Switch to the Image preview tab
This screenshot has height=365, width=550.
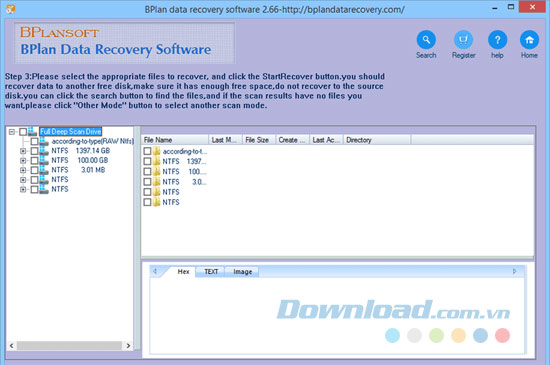[x=242, y=272]
